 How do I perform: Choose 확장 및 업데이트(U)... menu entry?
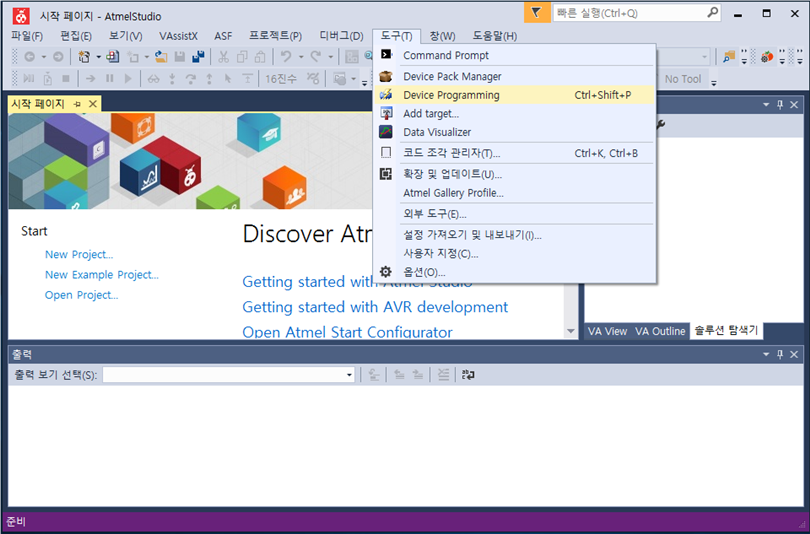point(514,174)
